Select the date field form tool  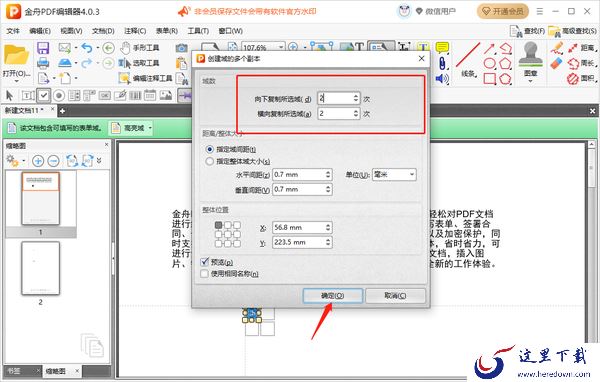(150, 95)
